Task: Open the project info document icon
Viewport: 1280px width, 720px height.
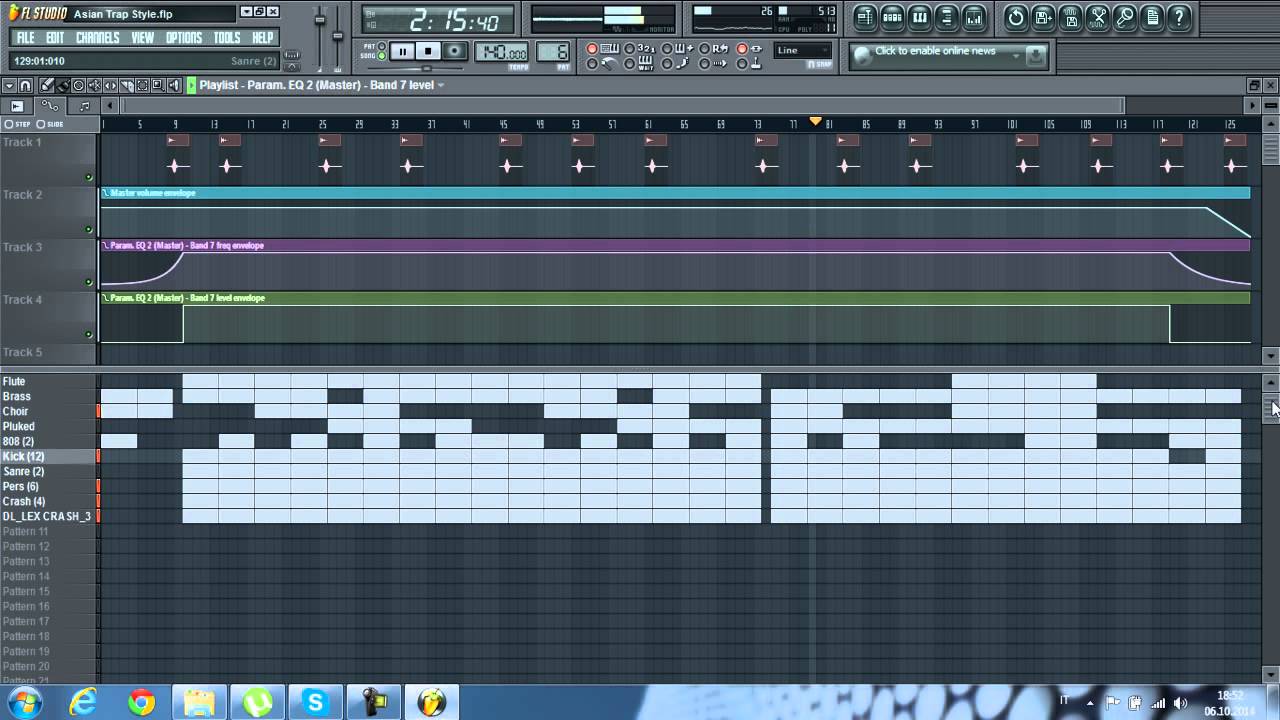Action: (x=1152, y=17)
